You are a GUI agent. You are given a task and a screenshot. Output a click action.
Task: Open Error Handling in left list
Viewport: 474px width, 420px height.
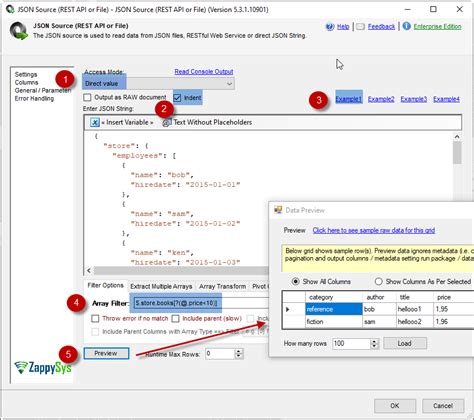(34, 98)
